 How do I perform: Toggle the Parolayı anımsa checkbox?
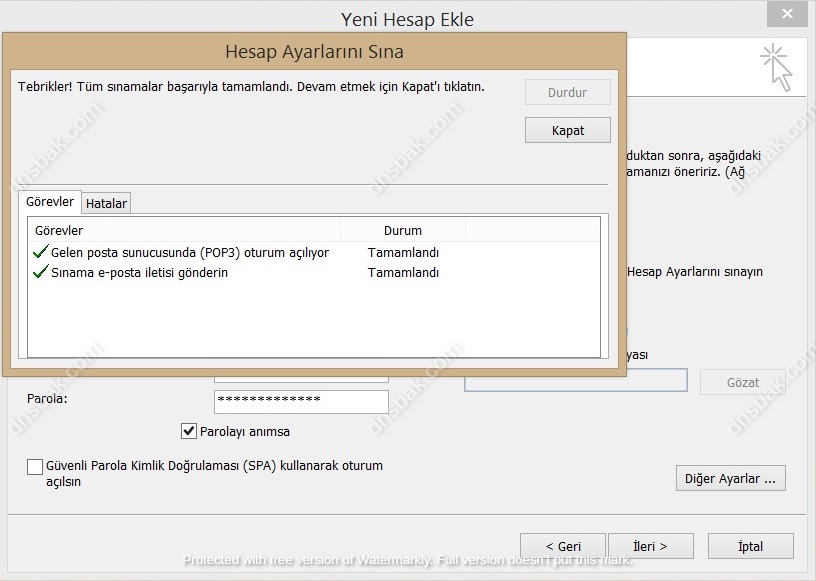click(188, 431)
